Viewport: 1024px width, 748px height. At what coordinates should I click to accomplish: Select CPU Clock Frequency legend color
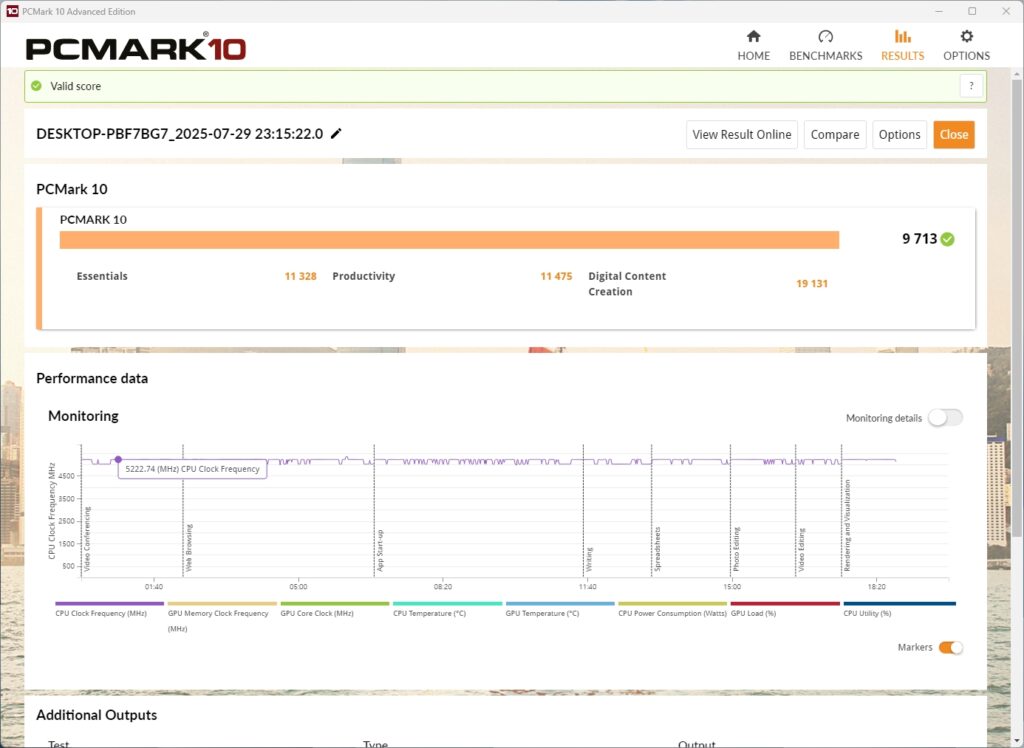[x=110, y=604]
